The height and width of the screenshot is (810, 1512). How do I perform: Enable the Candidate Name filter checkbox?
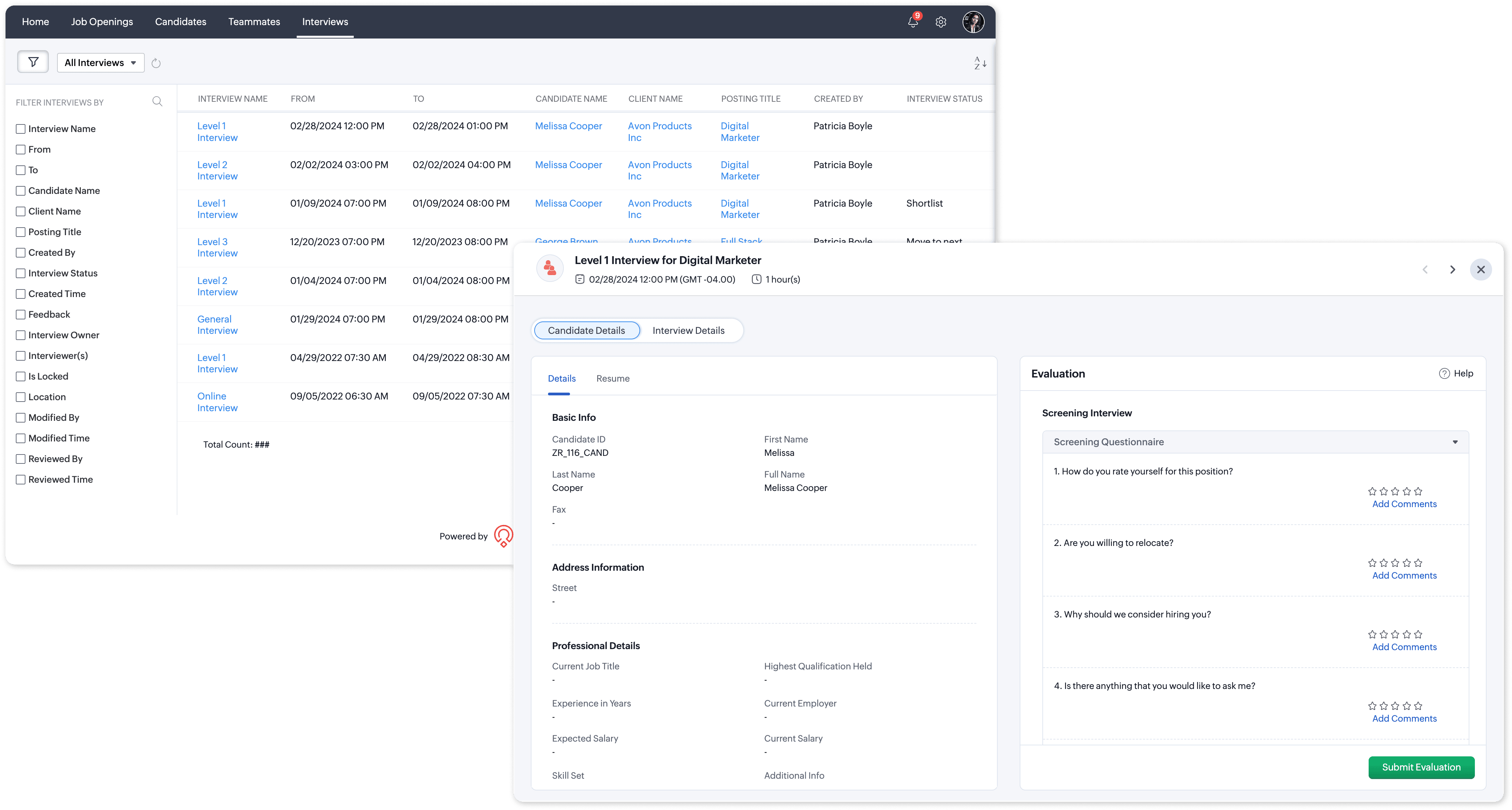coord(21,191)
